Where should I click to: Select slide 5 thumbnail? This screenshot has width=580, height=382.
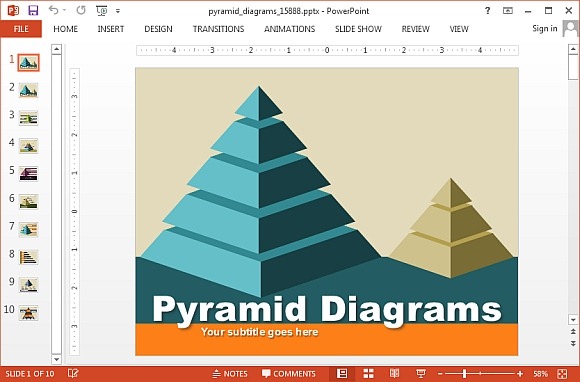click(x=28, y=173)
